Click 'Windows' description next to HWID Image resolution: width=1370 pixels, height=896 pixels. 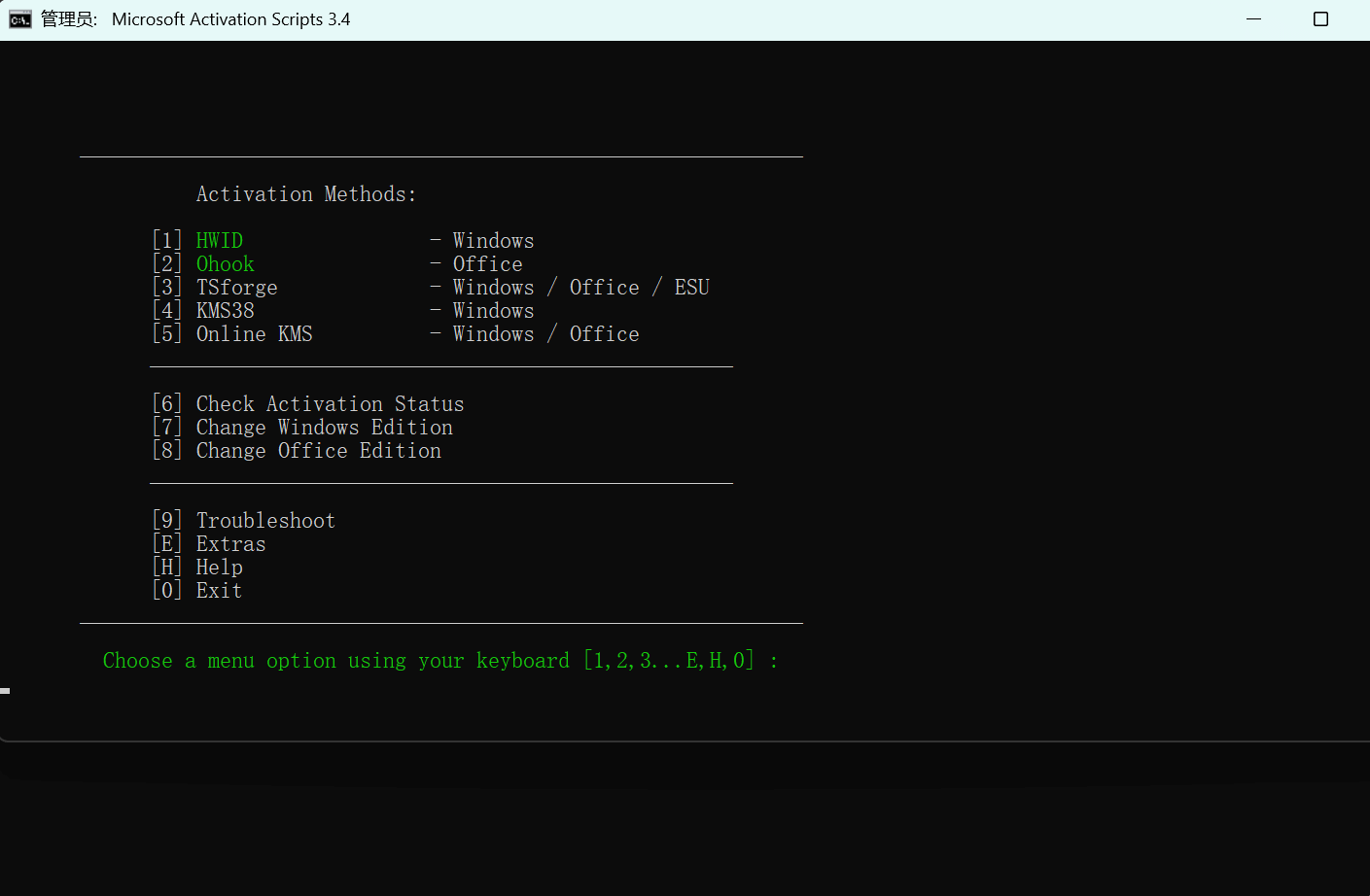click(494, 240)
